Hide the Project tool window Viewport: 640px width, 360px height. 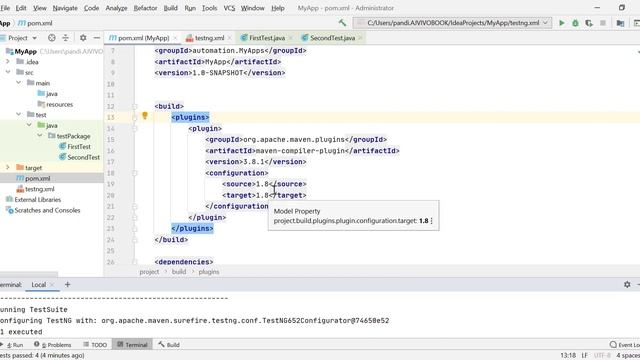click(x=97, y=38)
